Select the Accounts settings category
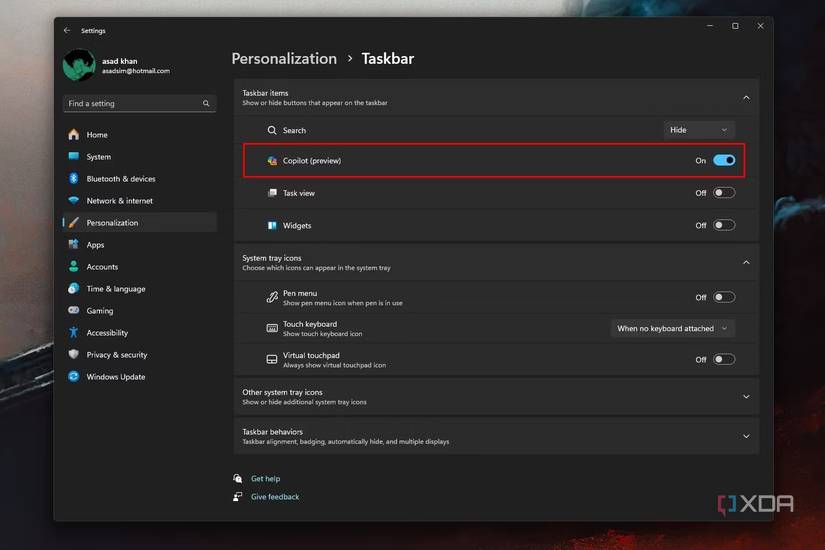The width and height of the screenshot is (825, 550). coord(139,266)
